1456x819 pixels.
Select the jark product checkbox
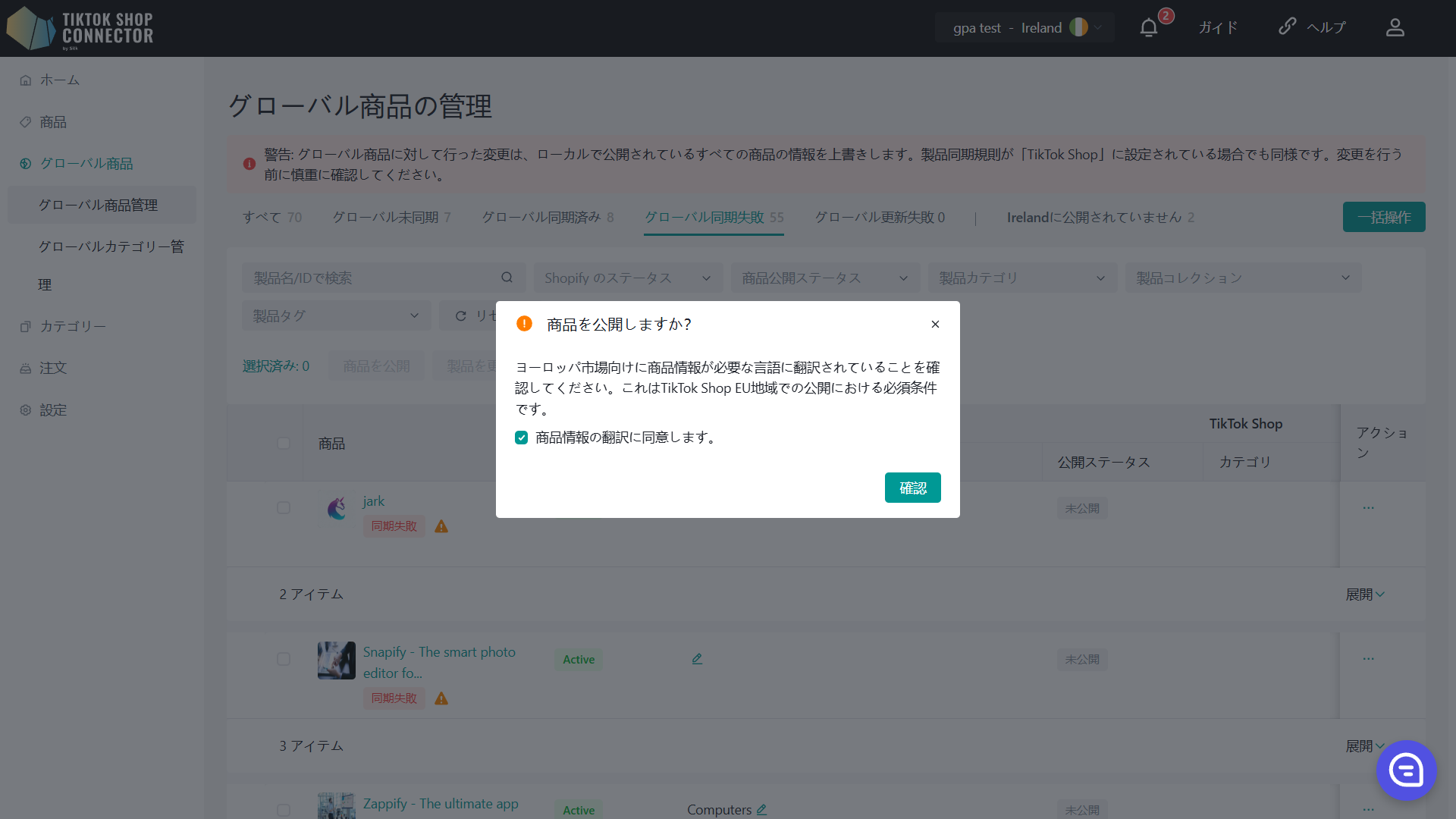284,507
